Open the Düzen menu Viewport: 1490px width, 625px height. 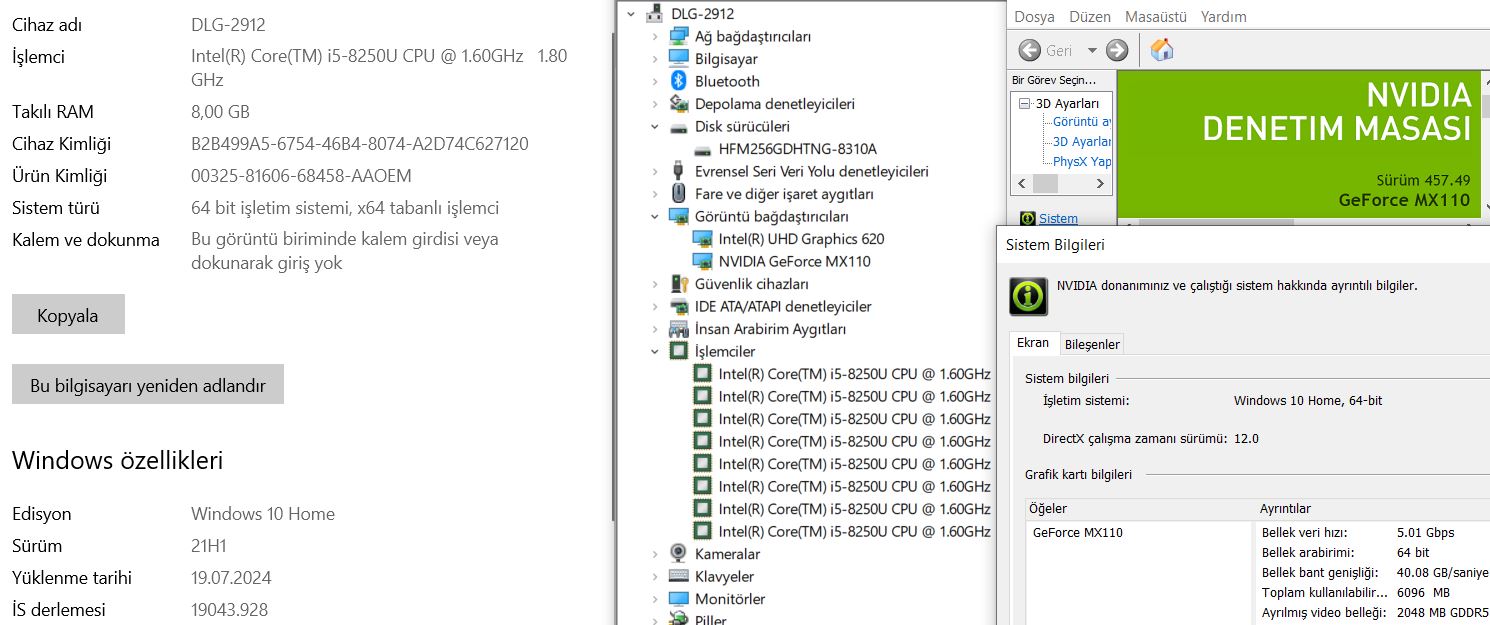[x=1090, y=17]
